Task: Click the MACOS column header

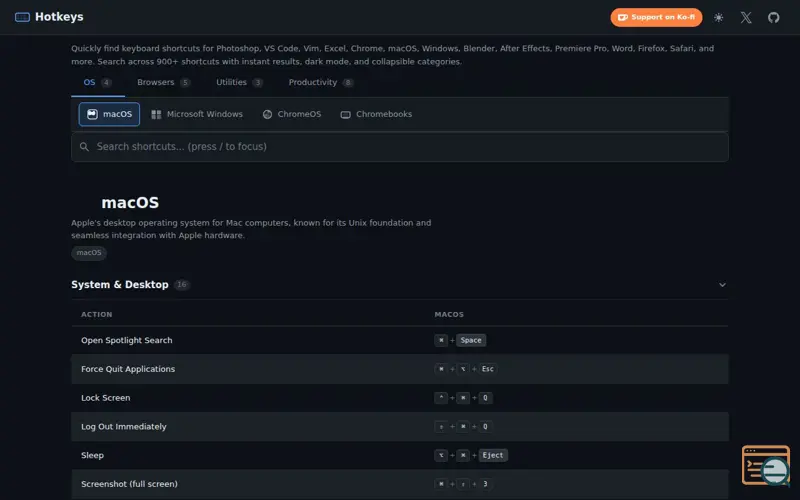Action: [x=449, y=314]
